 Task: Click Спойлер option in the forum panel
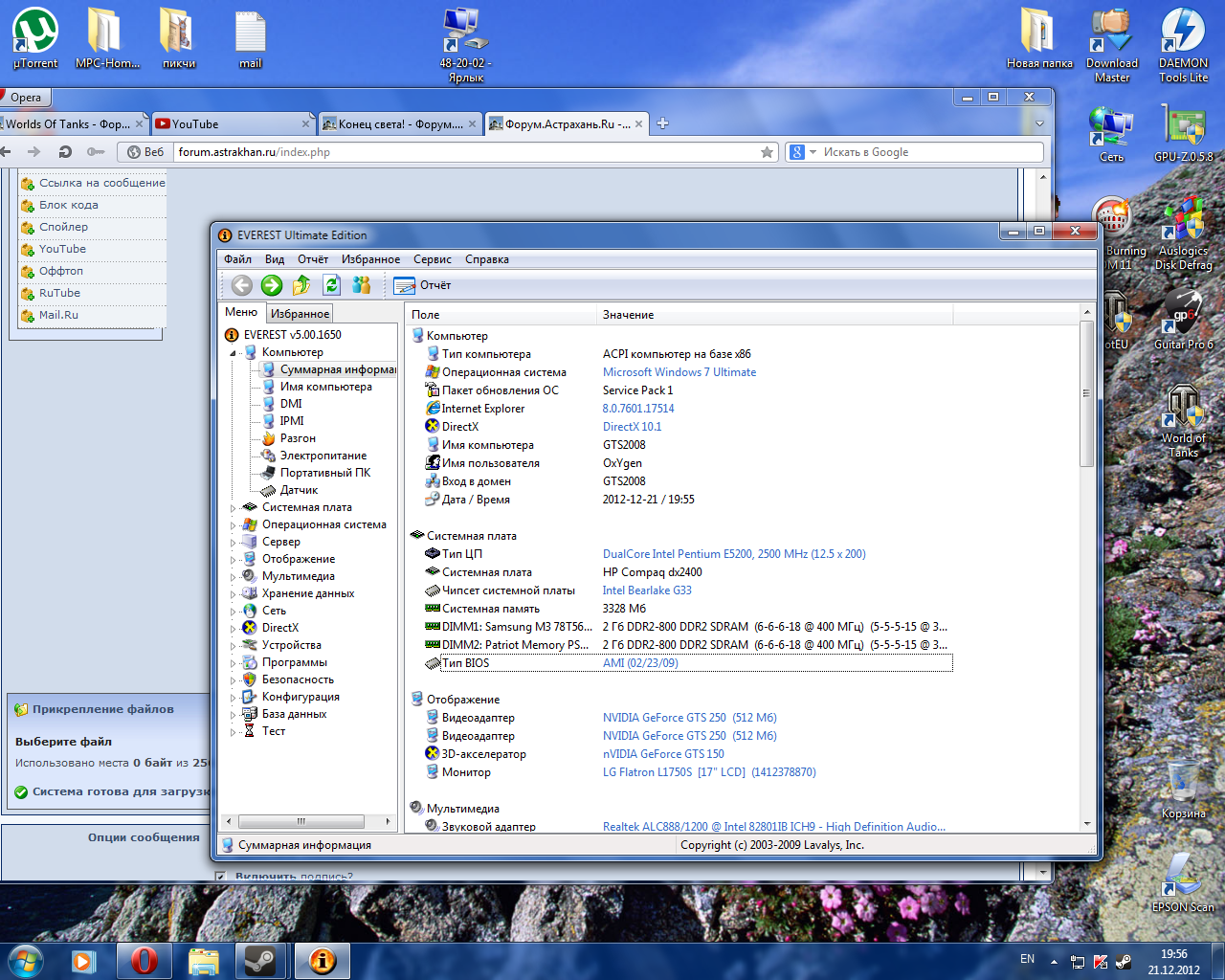click(63, 227)
